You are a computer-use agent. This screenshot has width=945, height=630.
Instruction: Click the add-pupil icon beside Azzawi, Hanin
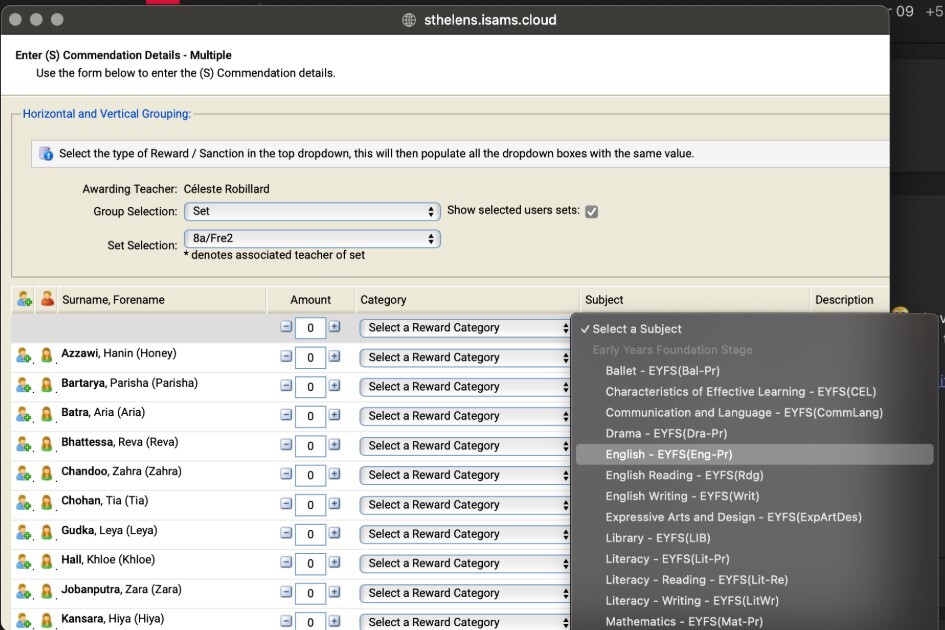(24, 355)
